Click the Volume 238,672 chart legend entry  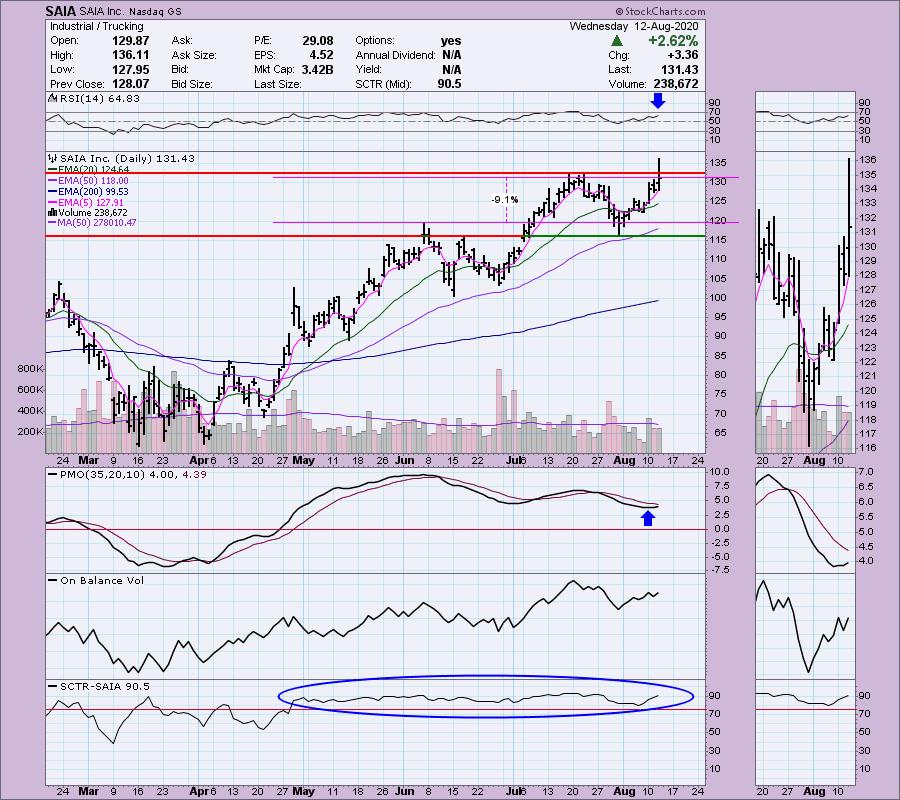point(88,212)
